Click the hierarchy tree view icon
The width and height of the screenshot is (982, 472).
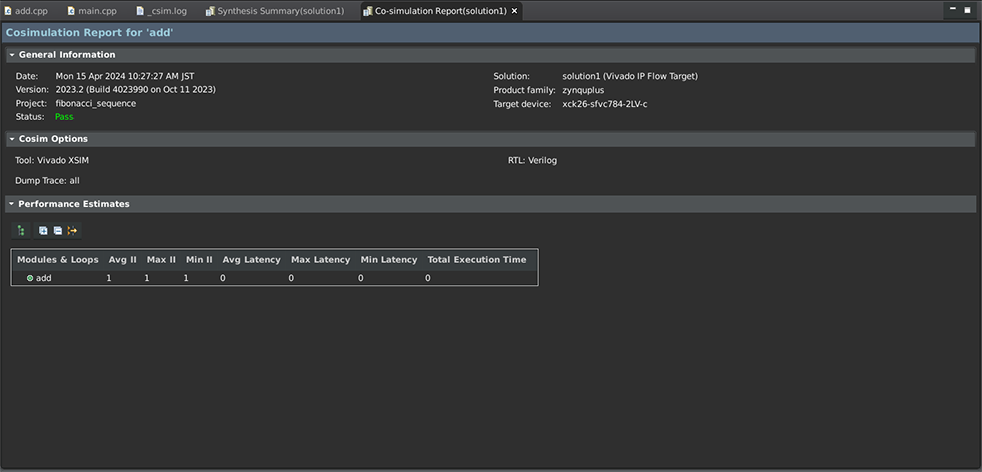click(x=20, y=231)
